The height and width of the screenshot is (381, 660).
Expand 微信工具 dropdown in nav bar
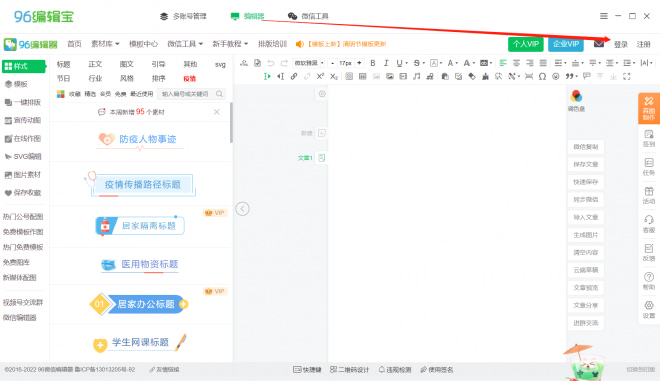(185, 44)
